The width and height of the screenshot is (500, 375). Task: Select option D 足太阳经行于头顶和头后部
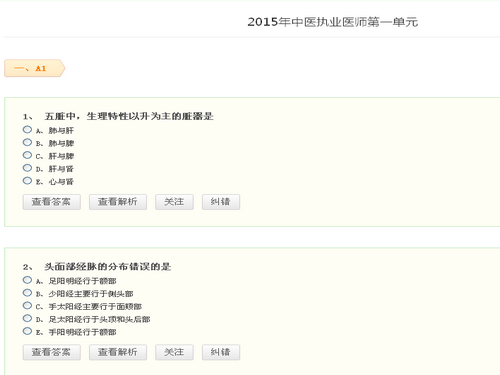[27, 318]
